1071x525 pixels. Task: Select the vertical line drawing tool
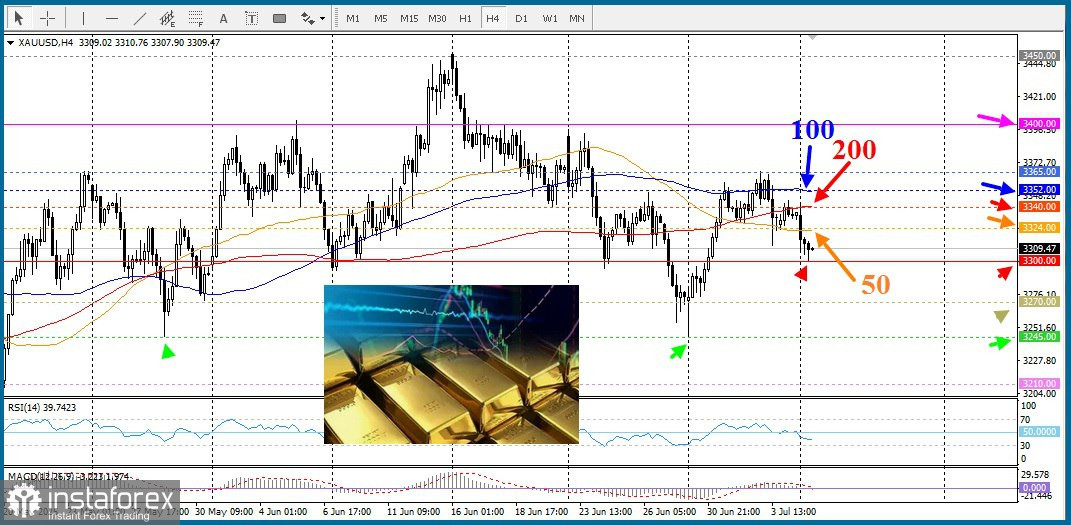(83, 18)
